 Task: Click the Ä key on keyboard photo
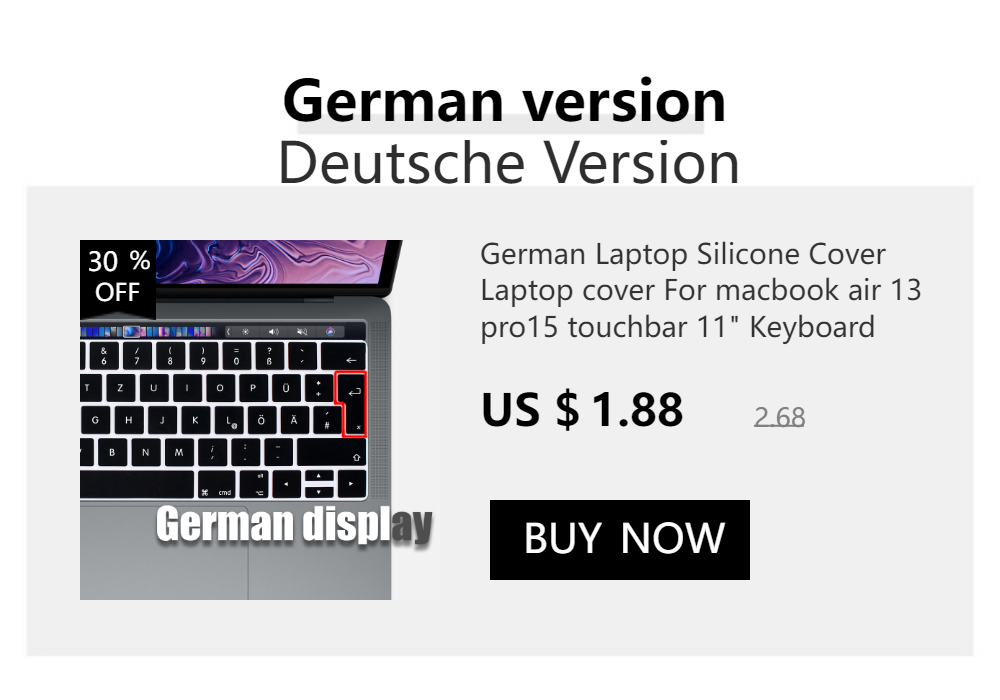click(x=294, y=420)
